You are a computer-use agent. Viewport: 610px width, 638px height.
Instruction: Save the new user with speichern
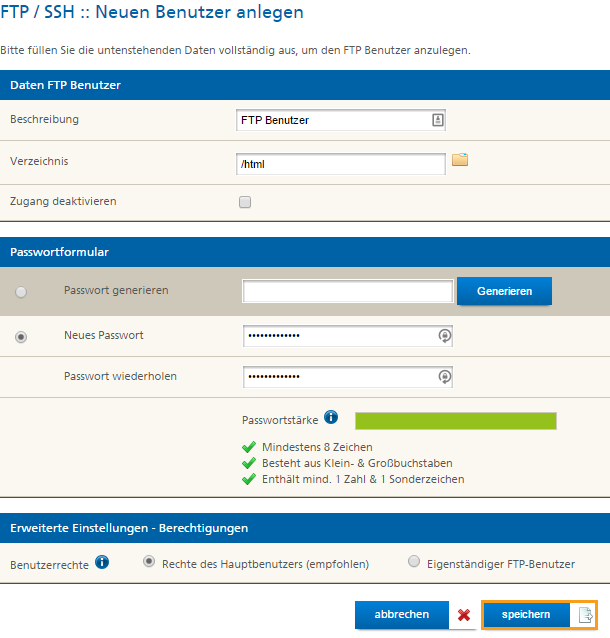(526, 614)
